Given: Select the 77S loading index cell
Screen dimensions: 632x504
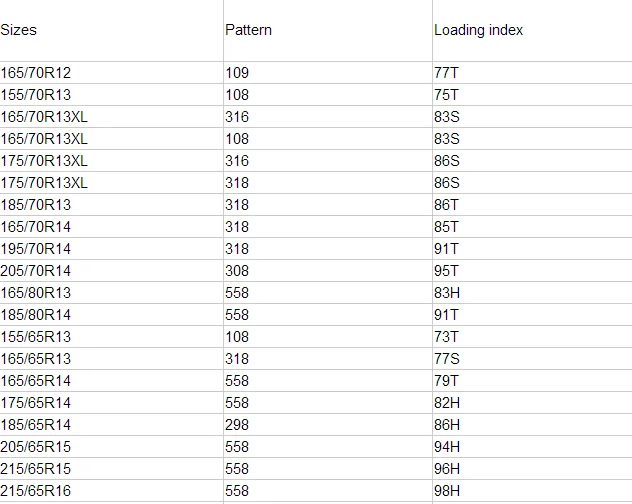Looking at the screenshot, I should pos(446,359).
